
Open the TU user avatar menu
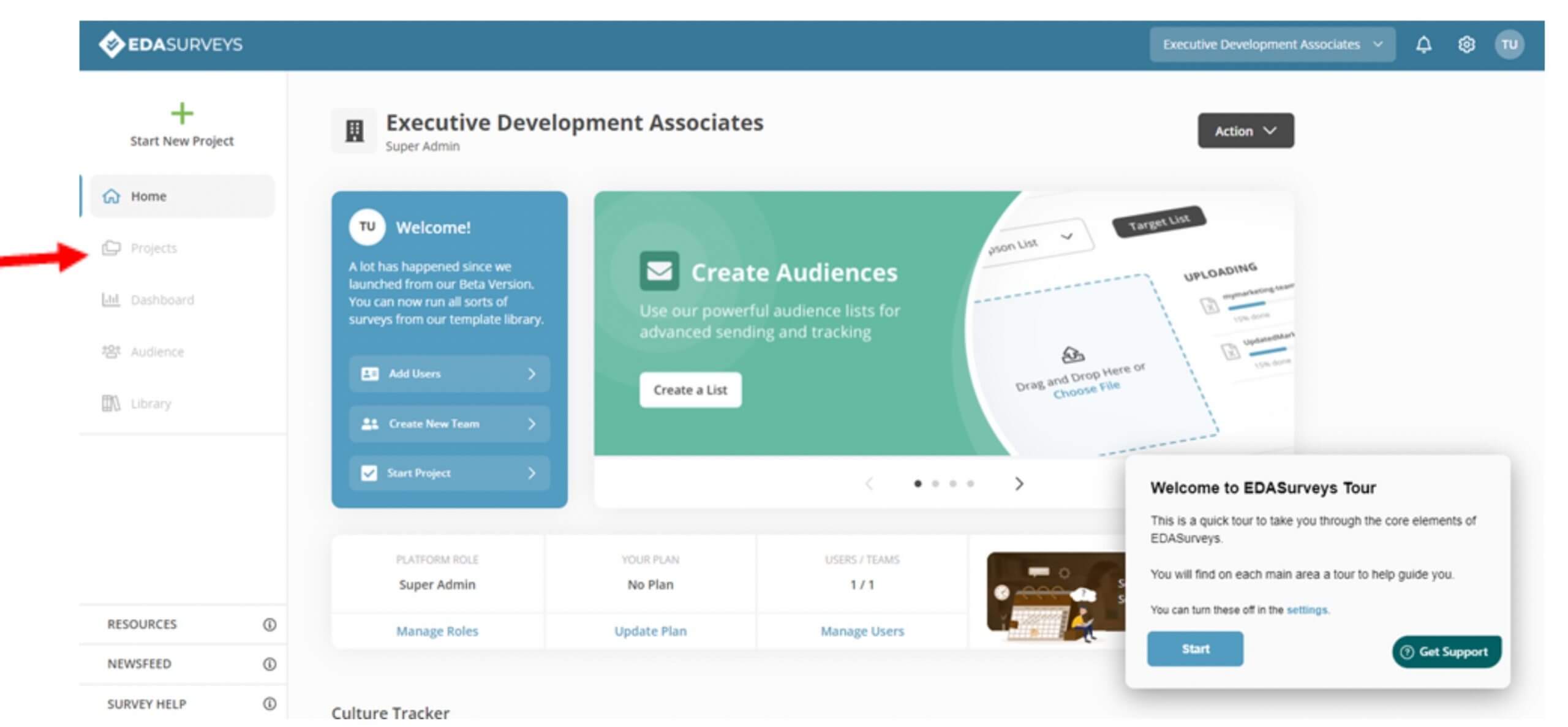(x=1509, y=44)
